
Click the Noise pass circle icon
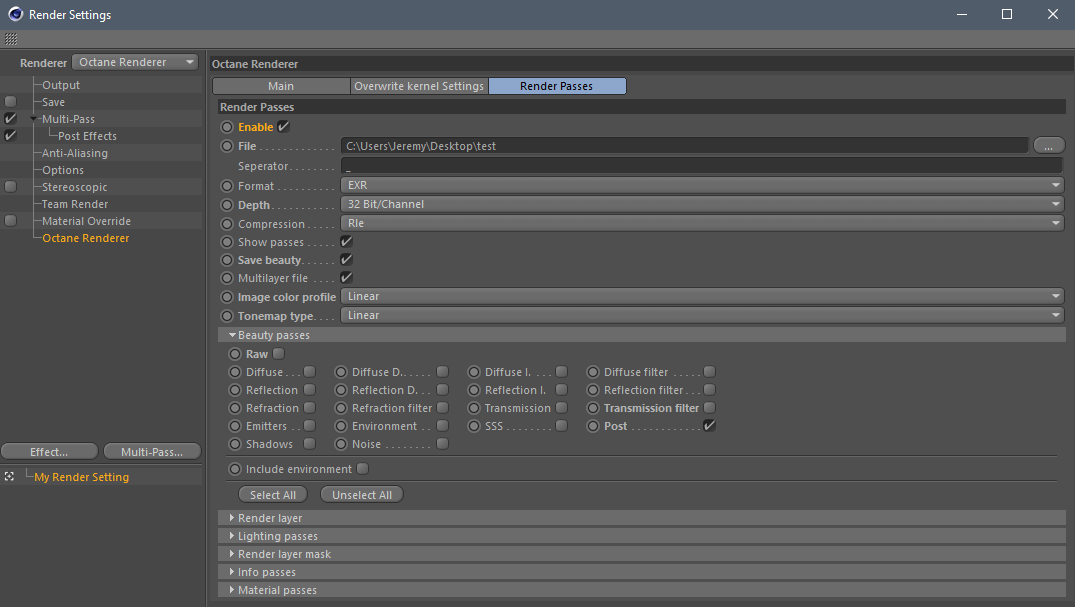[x=341, y=444]
